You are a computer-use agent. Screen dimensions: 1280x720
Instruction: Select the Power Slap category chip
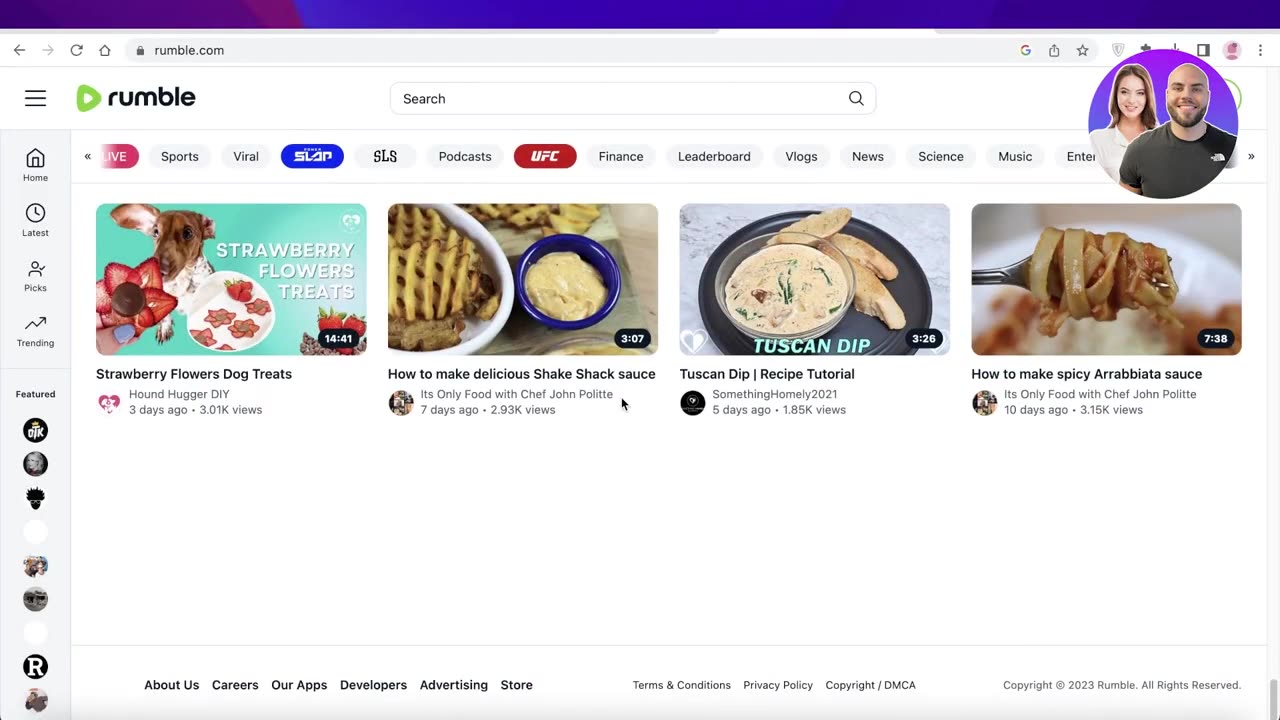[x=312, y=156]
